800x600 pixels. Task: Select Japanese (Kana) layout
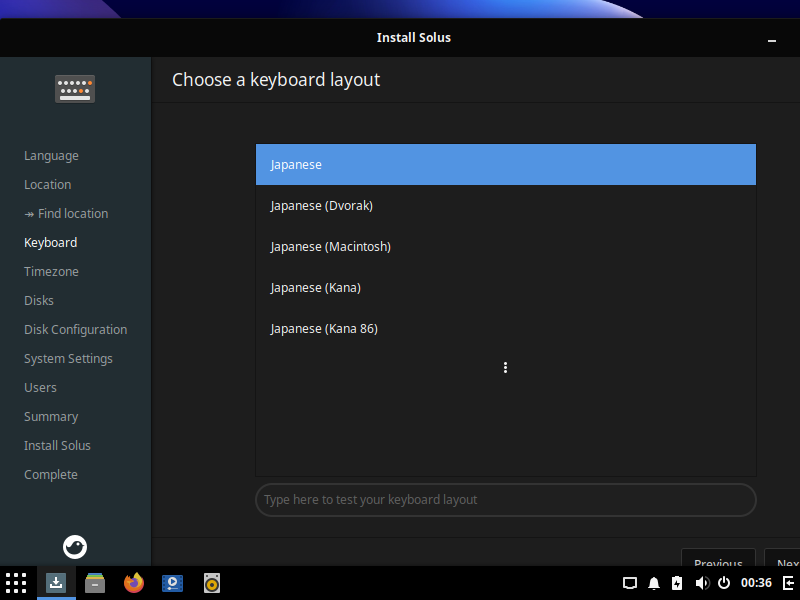(506, 288)
